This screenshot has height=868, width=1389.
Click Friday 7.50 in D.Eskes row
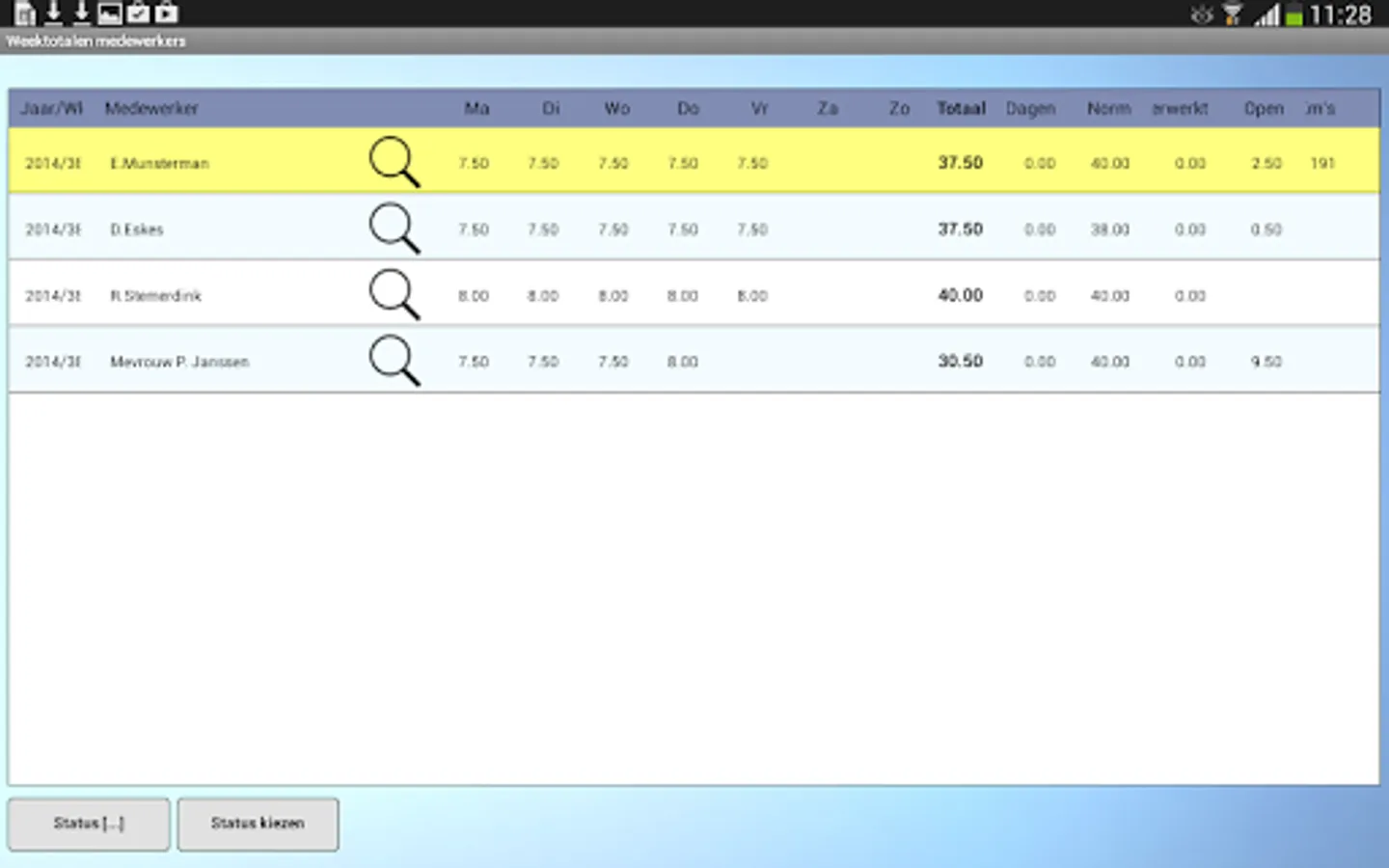coord(752,230)
